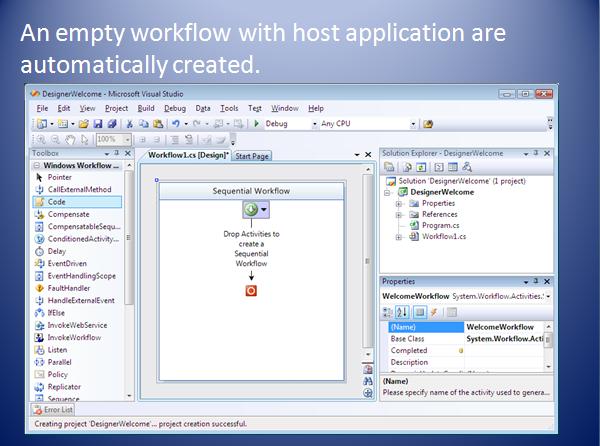Toggle categorized view in Properties panel

pyautogui.click(x=389, y=312)
